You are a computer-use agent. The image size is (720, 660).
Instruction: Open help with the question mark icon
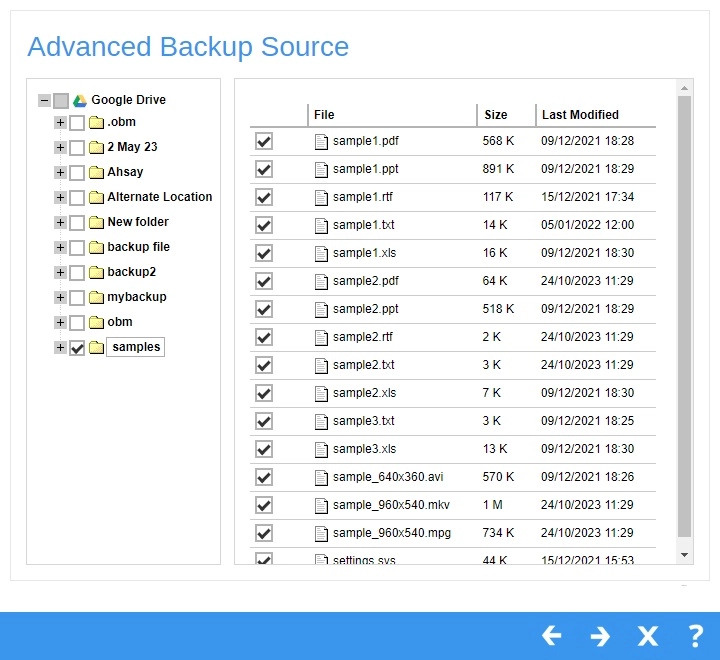click(x=697, y=636)
